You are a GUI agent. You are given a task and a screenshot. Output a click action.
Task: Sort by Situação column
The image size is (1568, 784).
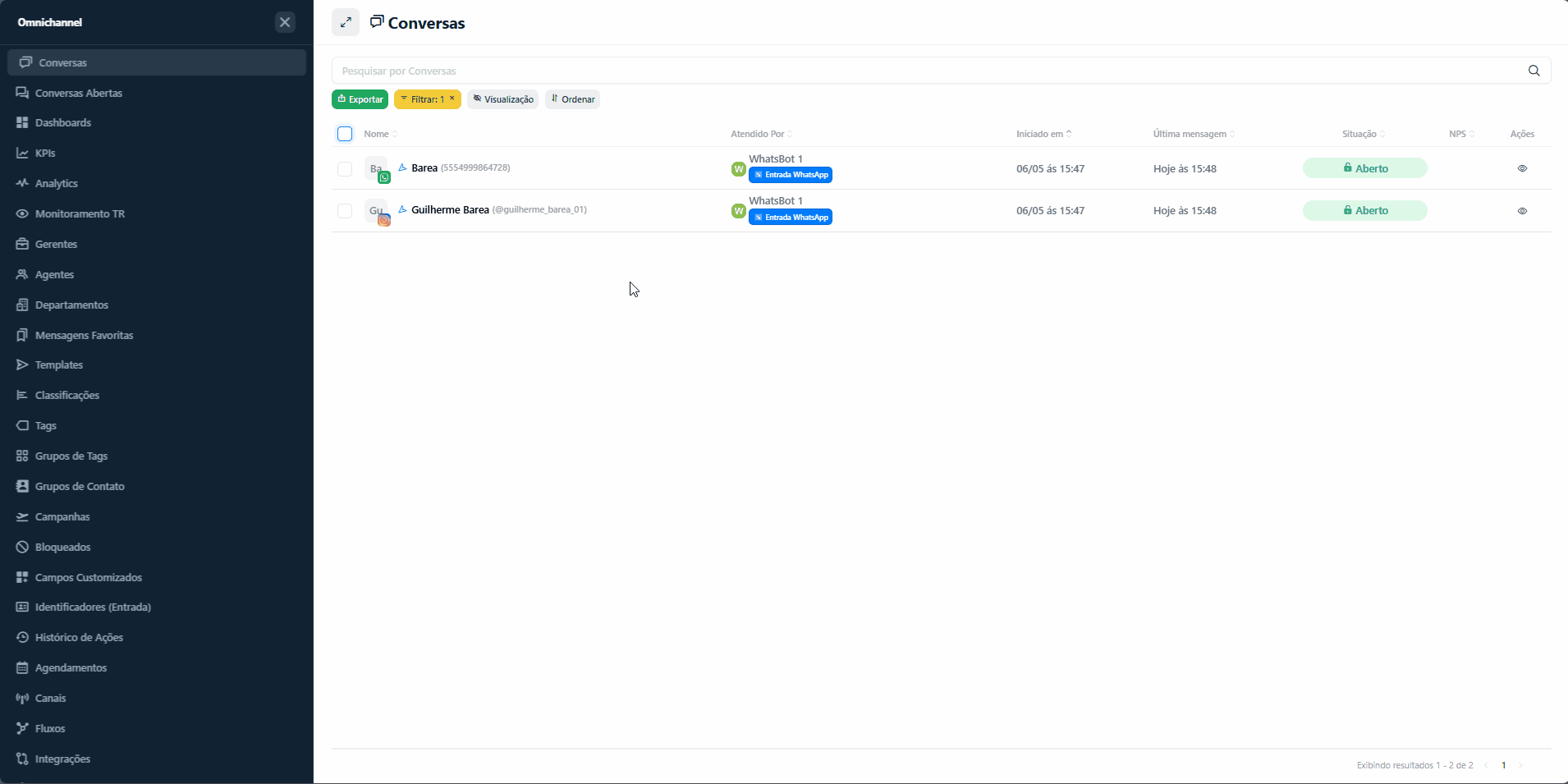point(1364,134)
